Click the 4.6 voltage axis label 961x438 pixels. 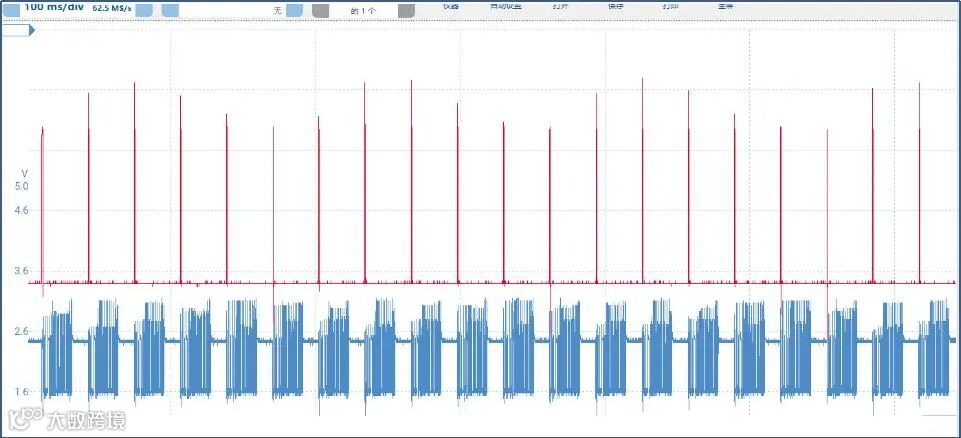coord(21,210)
